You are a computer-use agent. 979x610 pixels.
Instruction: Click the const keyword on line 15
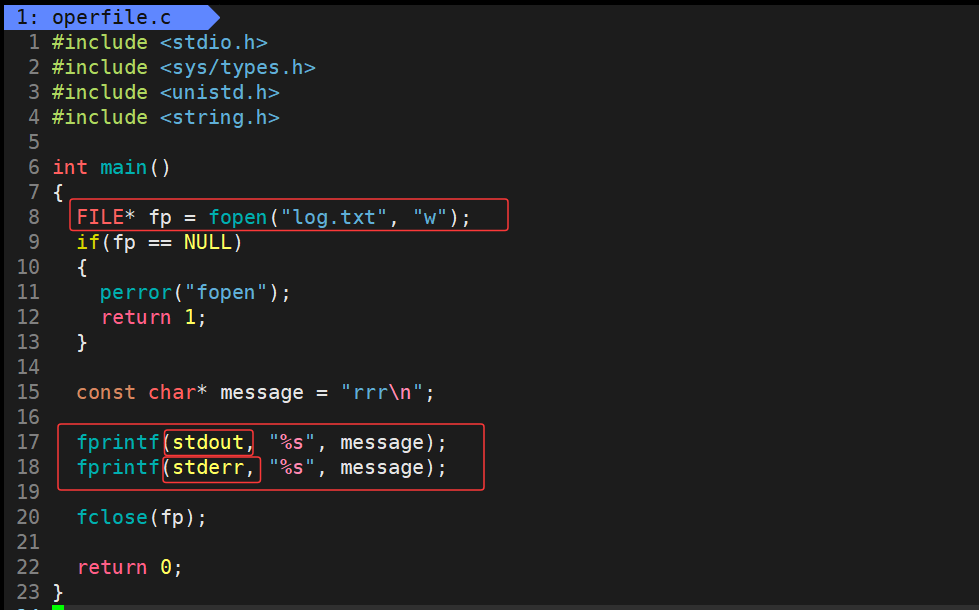(x=106, y=392)
